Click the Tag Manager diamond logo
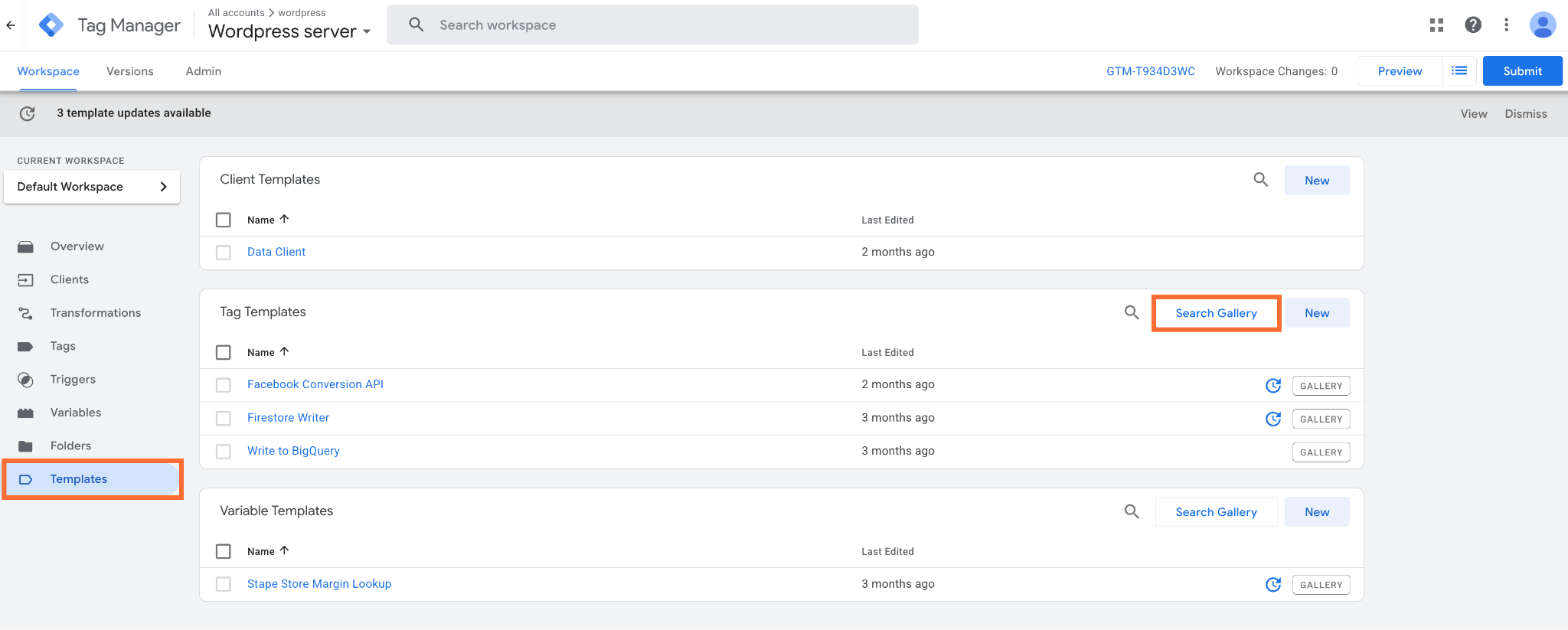This screenshot has height=630, width=1568. tap(51, 25)
